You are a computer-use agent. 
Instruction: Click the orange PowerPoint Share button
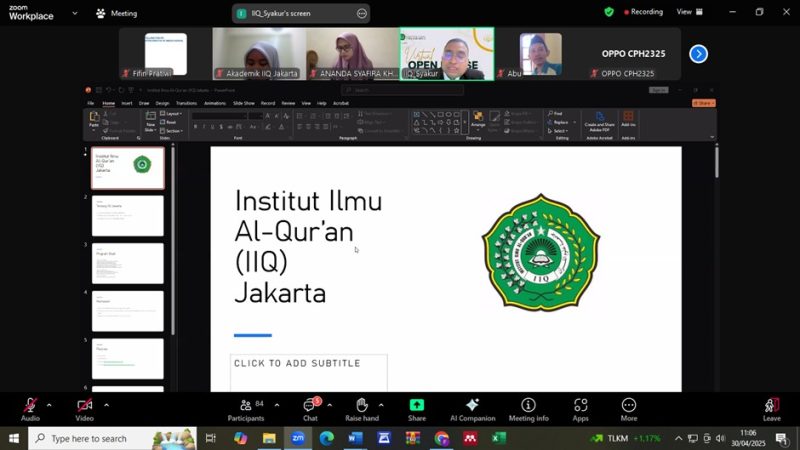pos(704,103)
